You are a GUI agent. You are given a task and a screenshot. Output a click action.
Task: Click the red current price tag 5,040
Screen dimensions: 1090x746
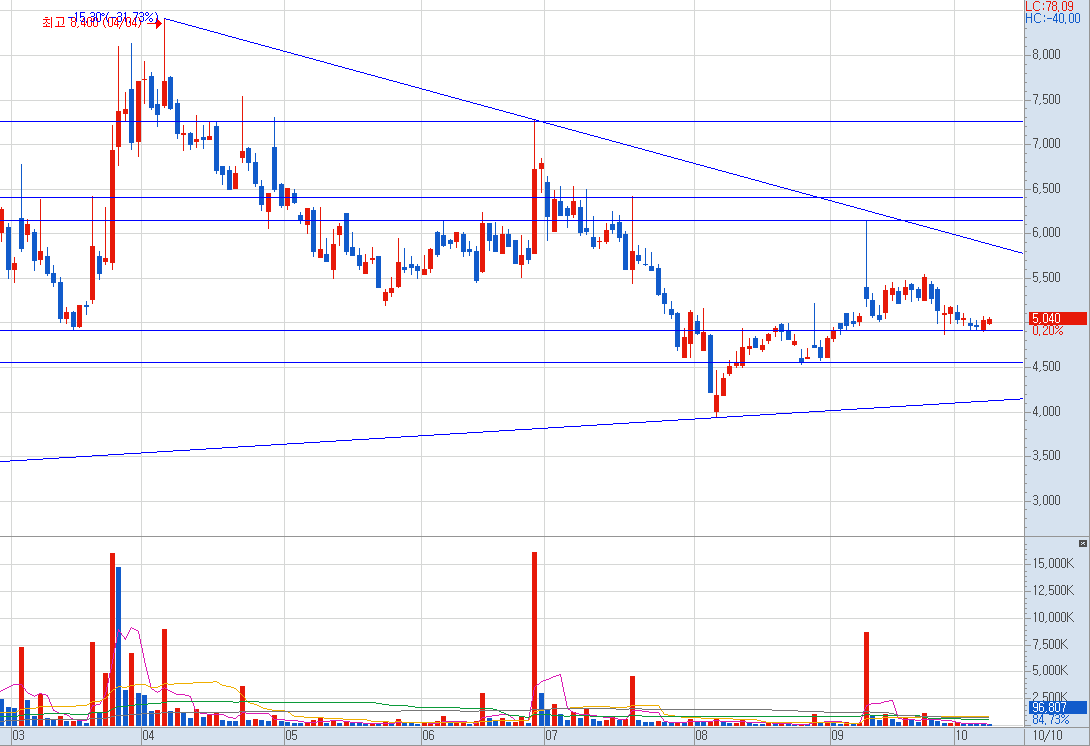tap(1057, 318)
